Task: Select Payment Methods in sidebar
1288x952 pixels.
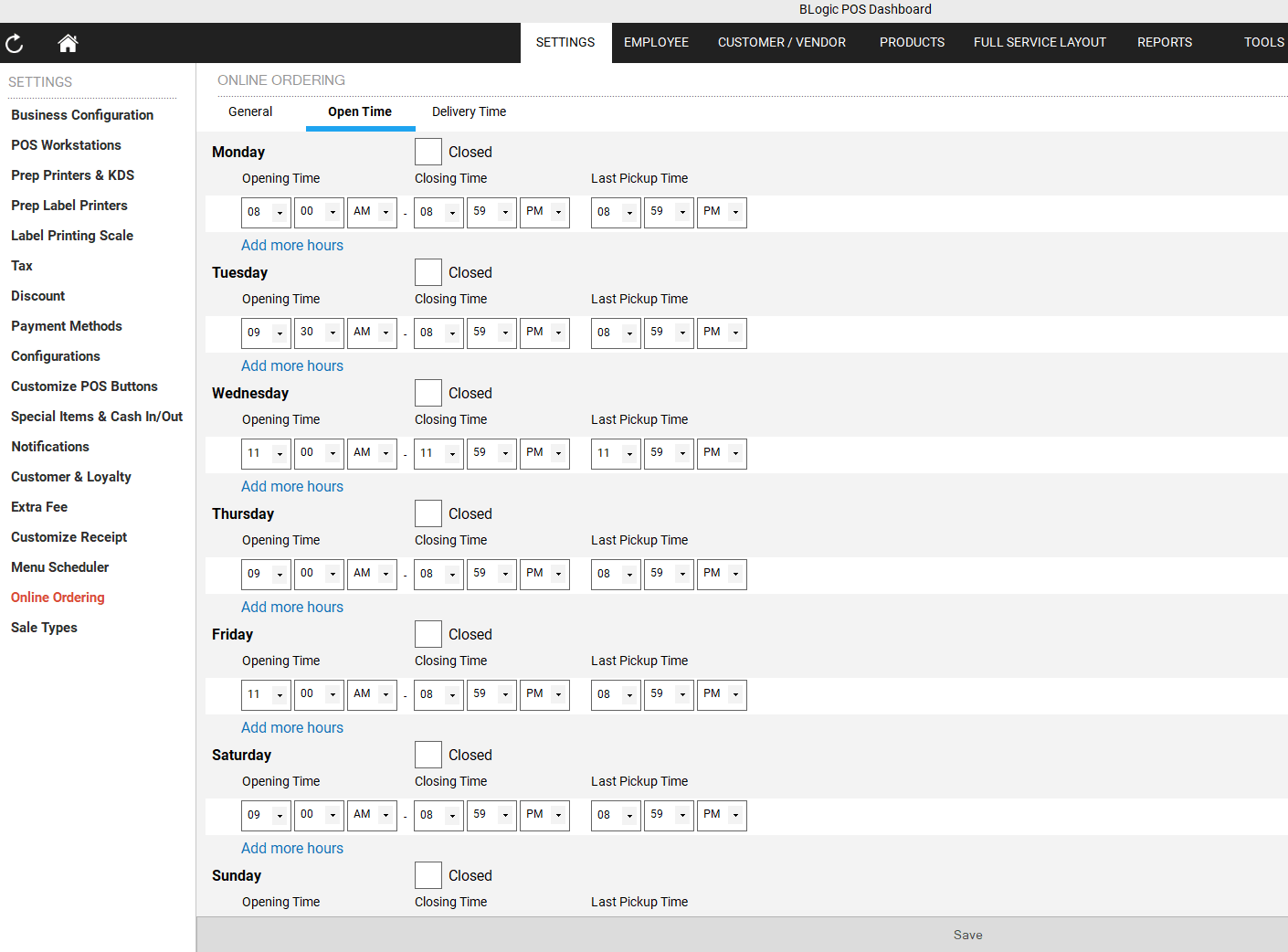Action: tap(67, 326)
